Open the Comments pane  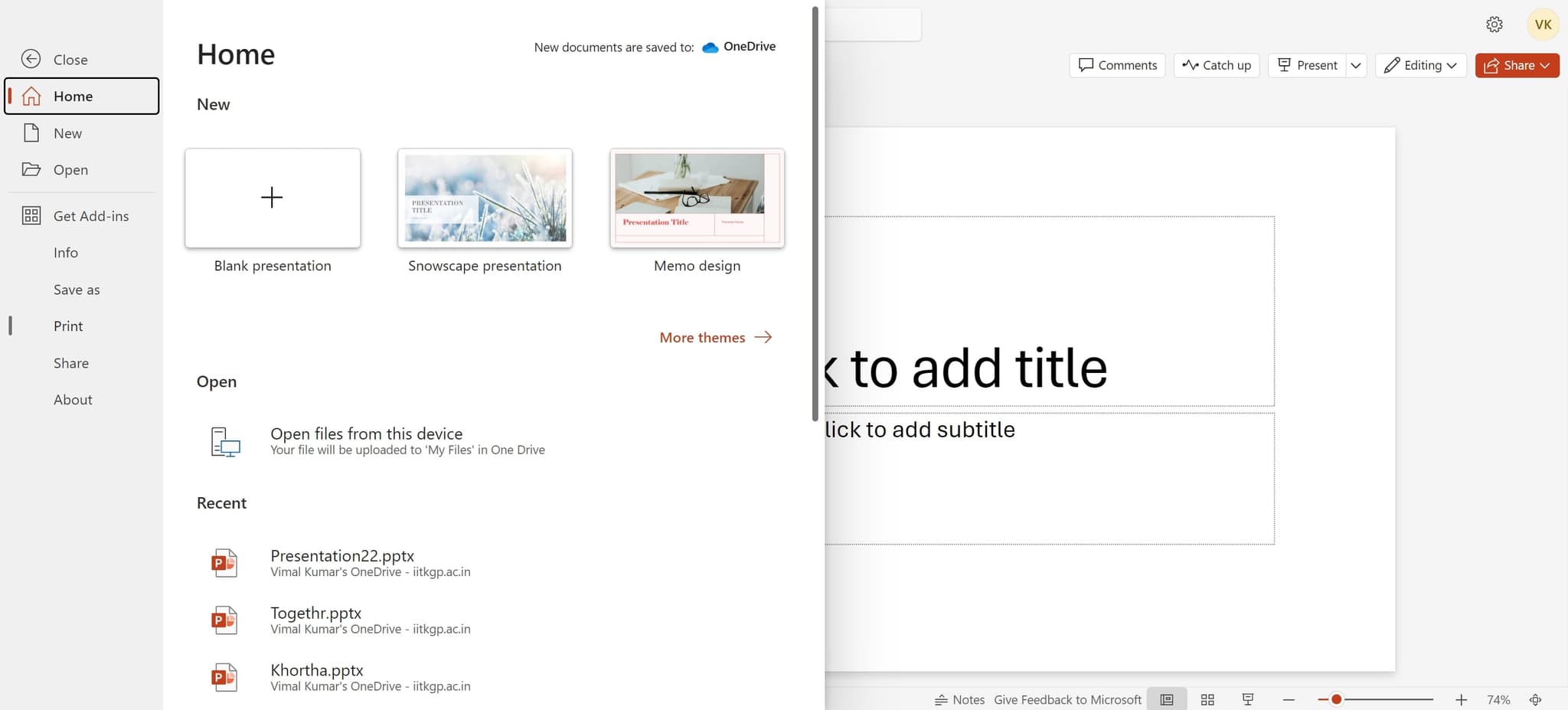point(1116,65)
